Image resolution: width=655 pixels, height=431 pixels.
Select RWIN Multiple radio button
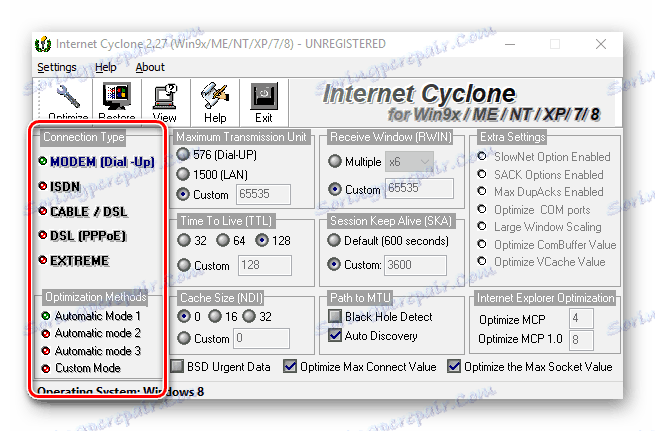335,161
